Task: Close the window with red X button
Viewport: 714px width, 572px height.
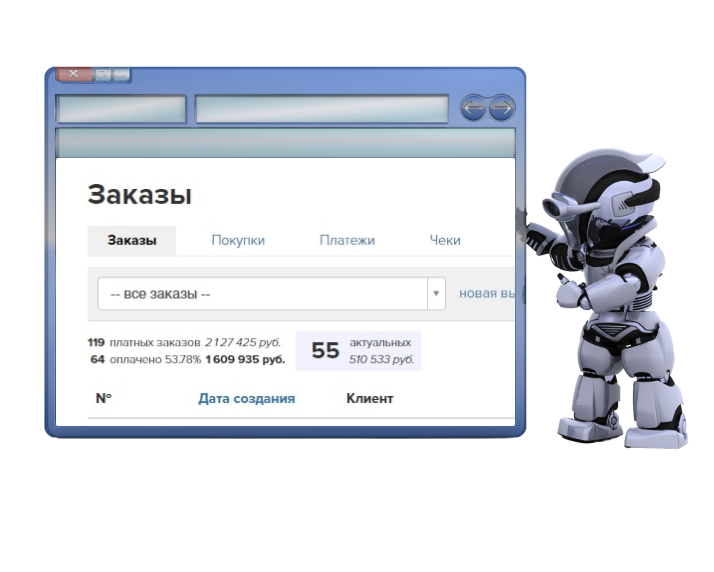Action: [74, 74]
